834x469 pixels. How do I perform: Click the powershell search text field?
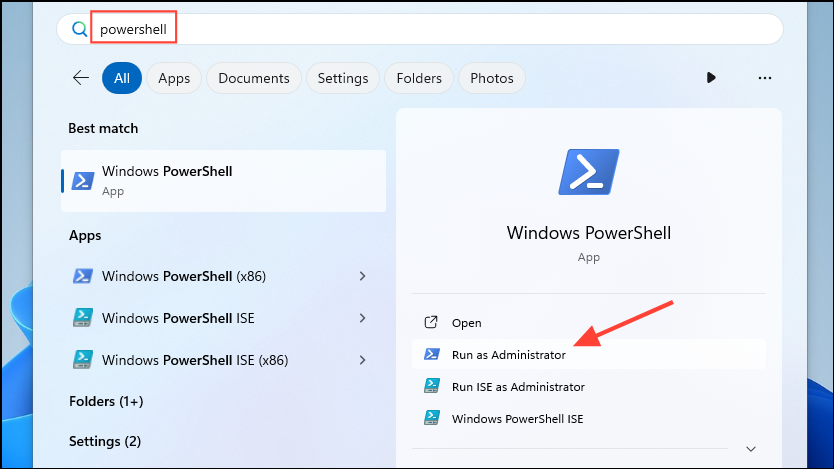[x=420, y=29]
